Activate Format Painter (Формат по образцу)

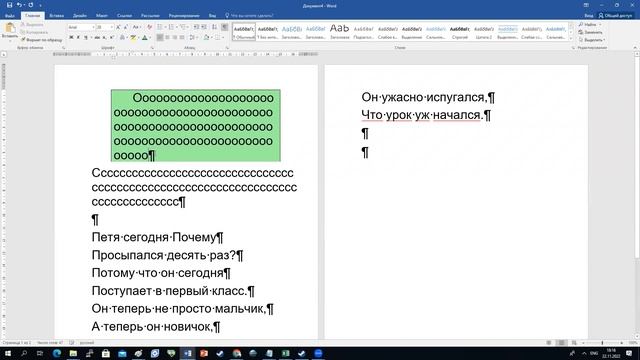tap(42, 40)
